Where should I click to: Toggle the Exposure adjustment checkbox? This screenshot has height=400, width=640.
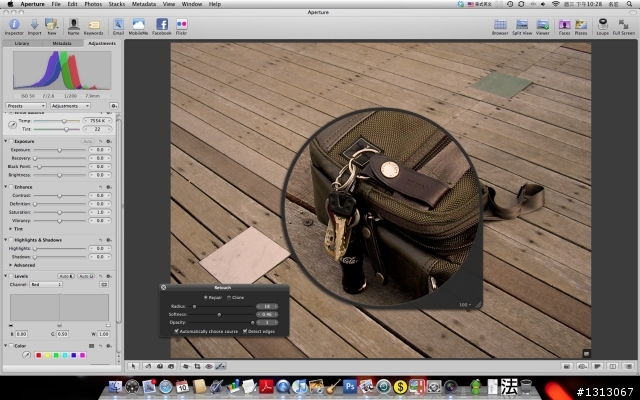click(x=11, y=141)
